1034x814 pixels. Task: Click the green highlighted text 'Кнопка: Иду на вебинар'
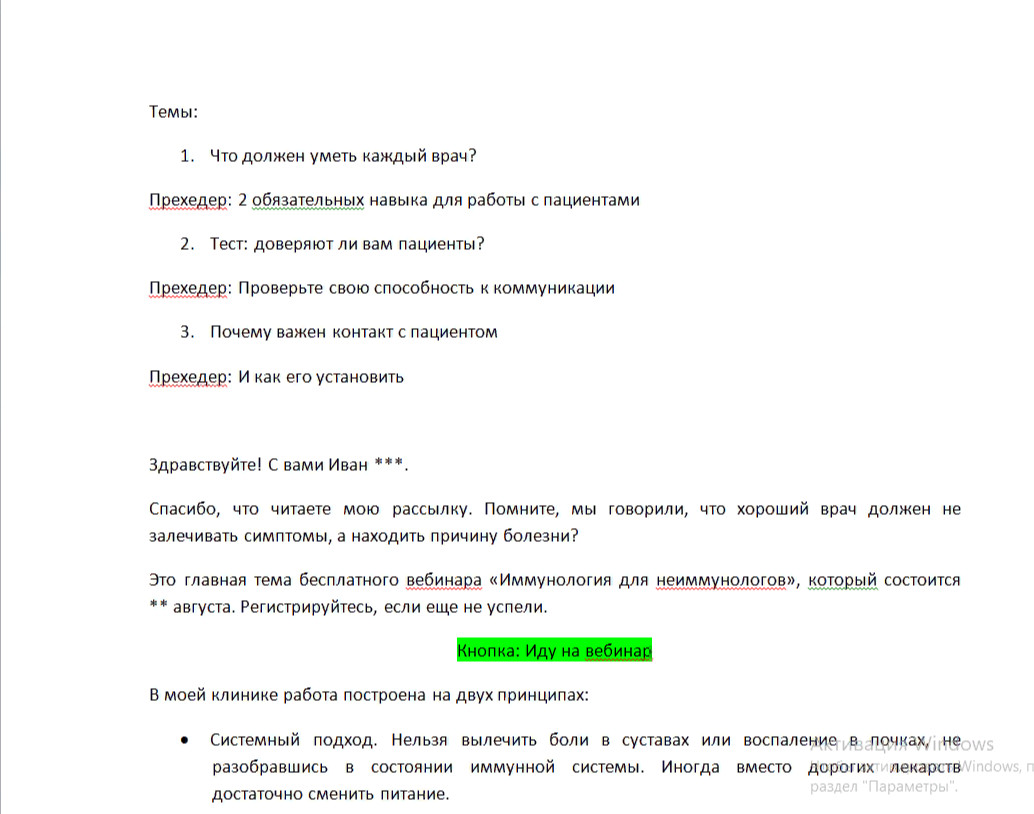click(x=554, y=650)
